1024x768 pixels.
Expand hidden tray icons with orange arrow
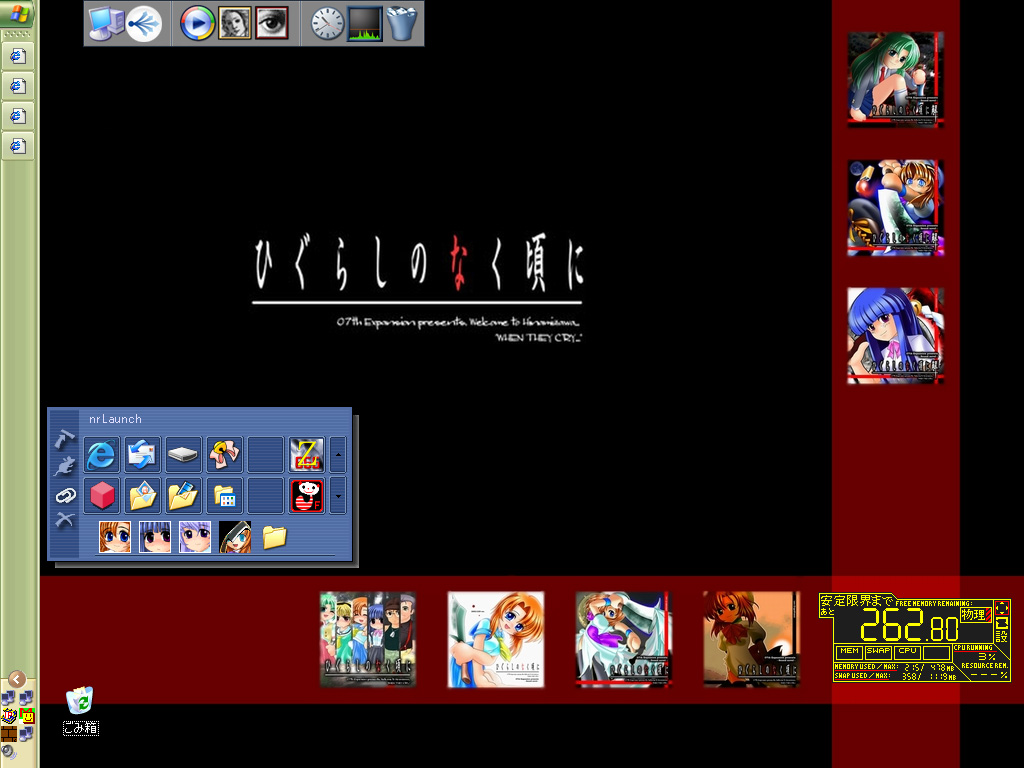click(17, 679)
